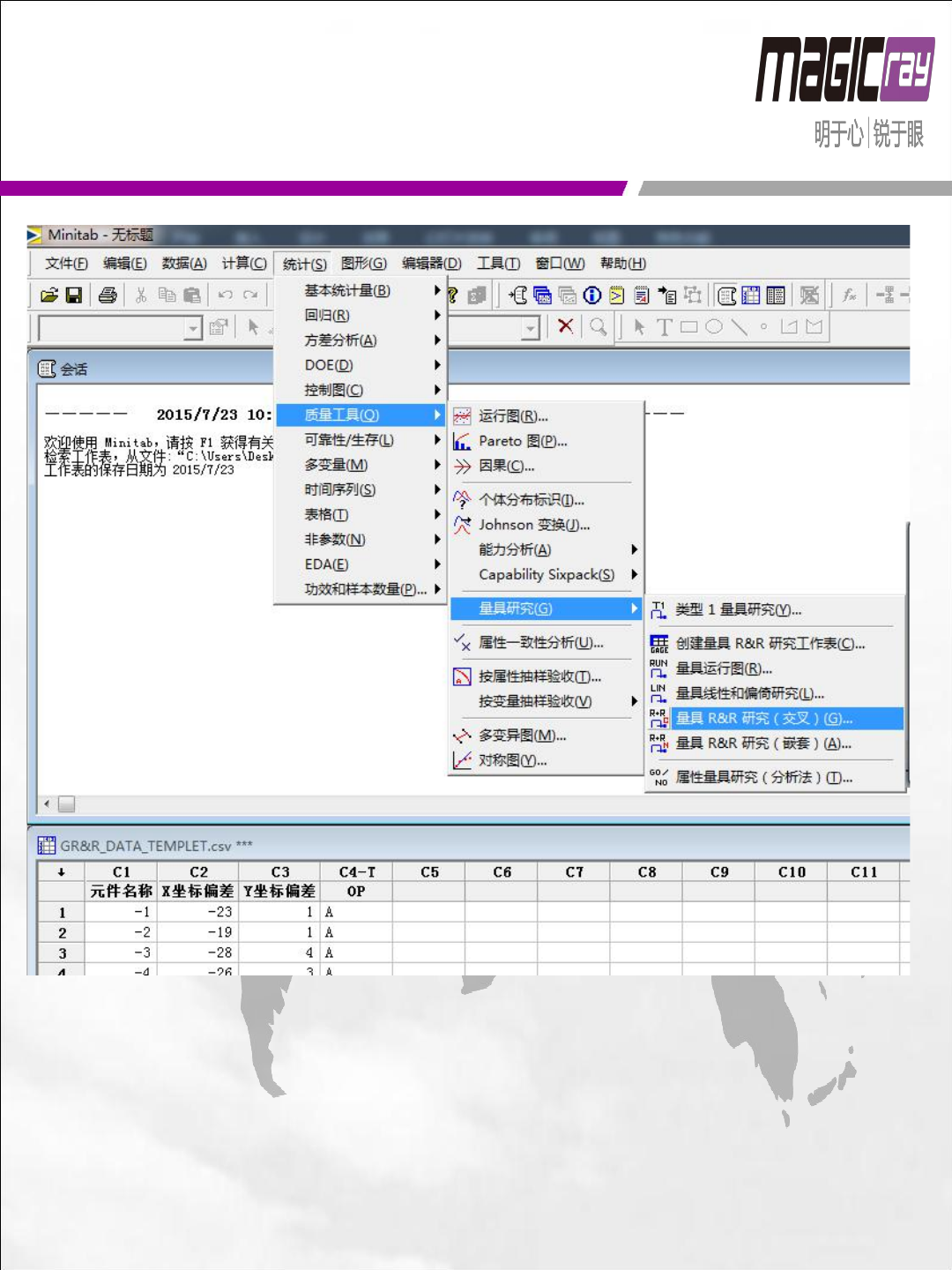Screen dimensions: 952x1270
Task: Redo action via toolbar arrow
Action: coord(251,295)
